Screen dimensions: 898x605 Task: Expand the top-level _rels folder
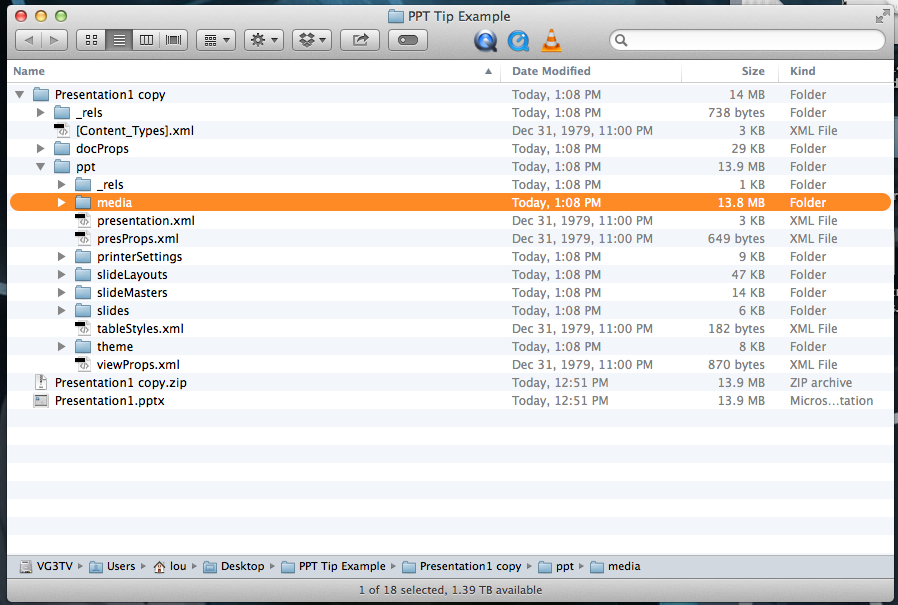[41, 112]
